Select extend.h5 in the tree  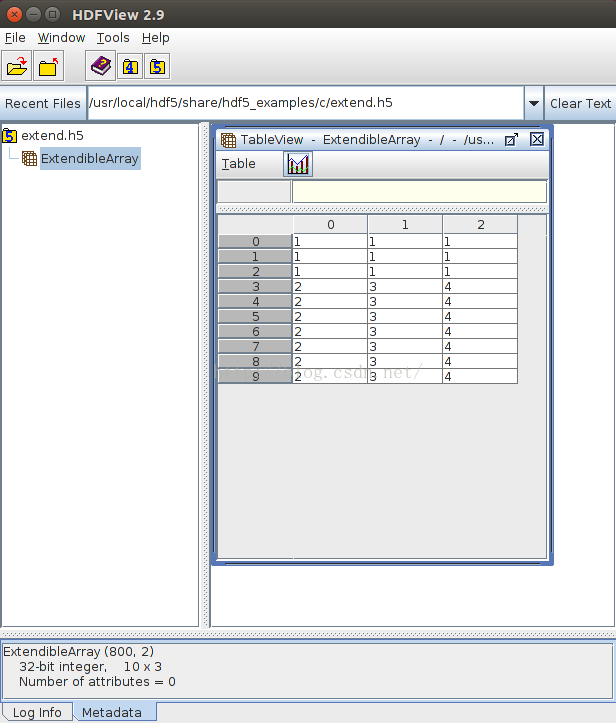(53, 136)
